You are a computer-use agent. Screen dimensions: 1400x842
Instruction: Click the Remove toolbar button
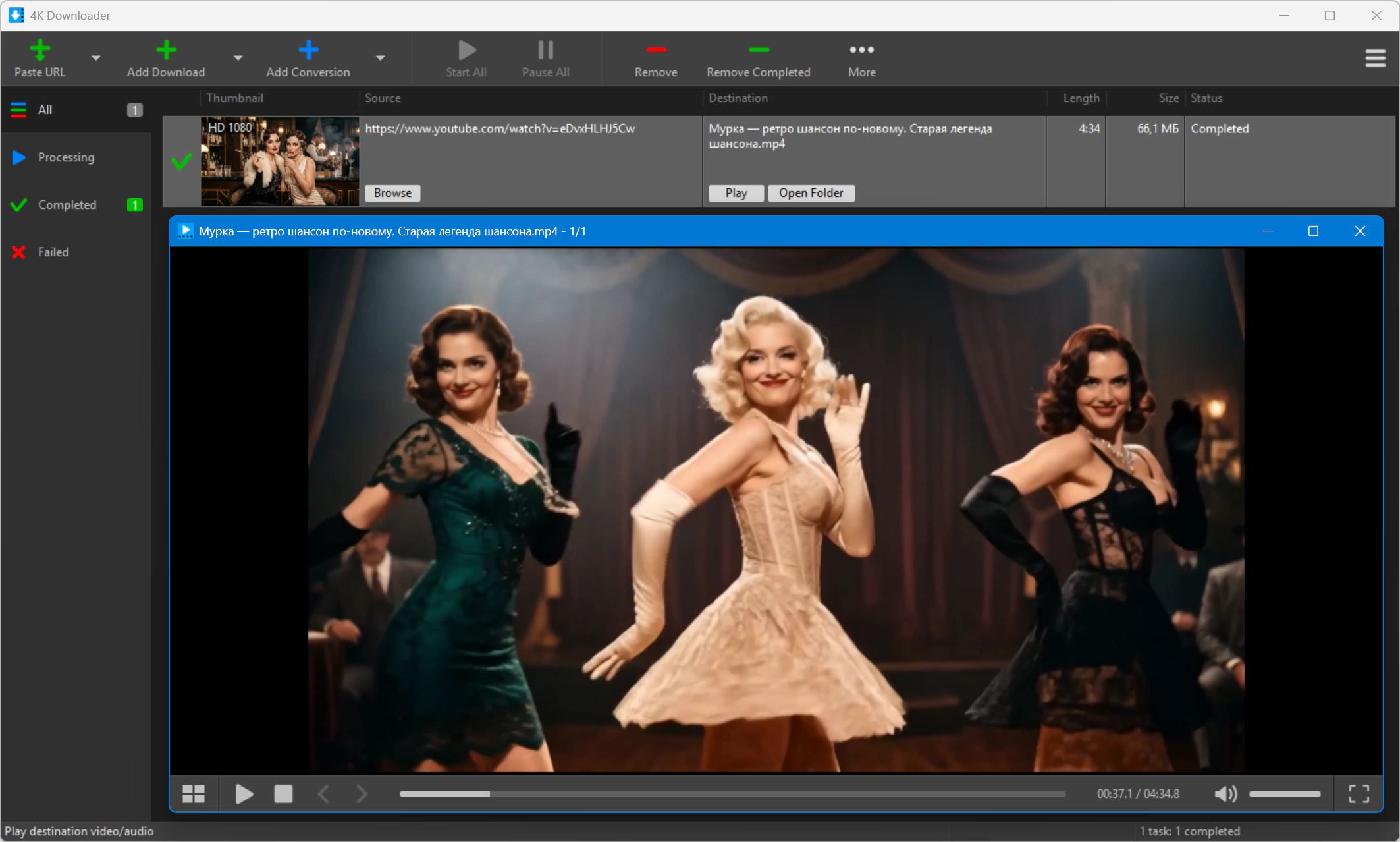(656, 59)
